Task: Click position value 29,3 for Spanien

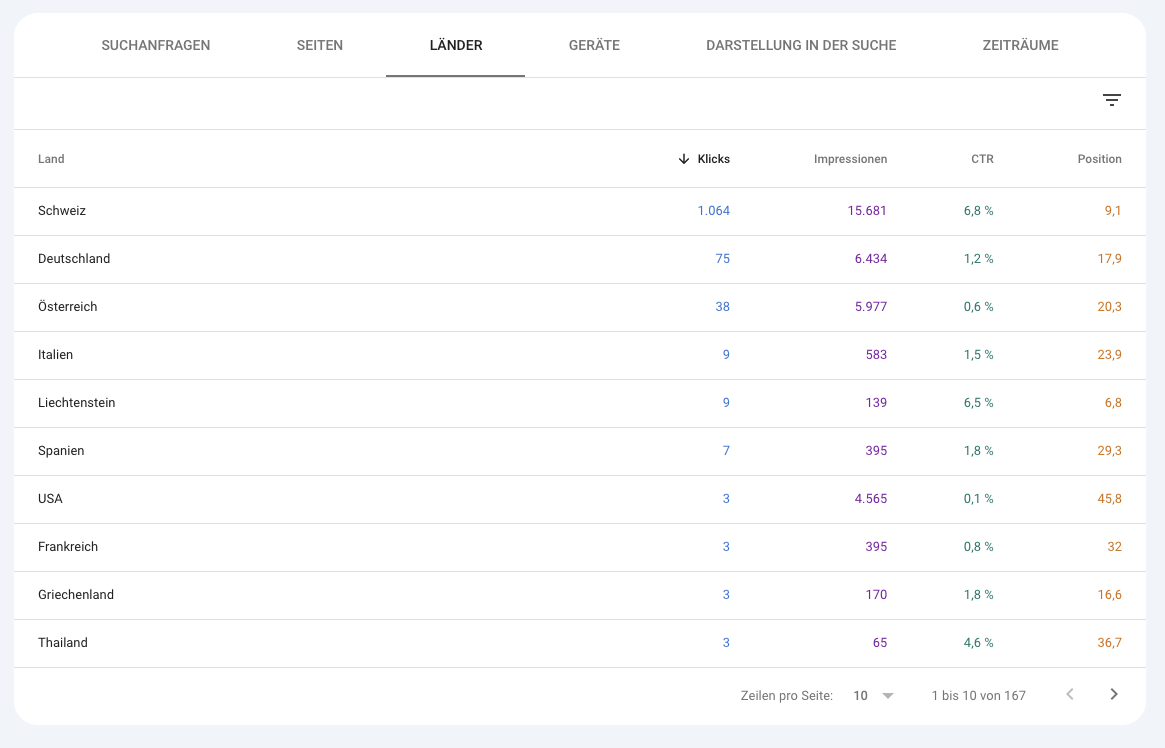Action: click(x=1109, y=451)
